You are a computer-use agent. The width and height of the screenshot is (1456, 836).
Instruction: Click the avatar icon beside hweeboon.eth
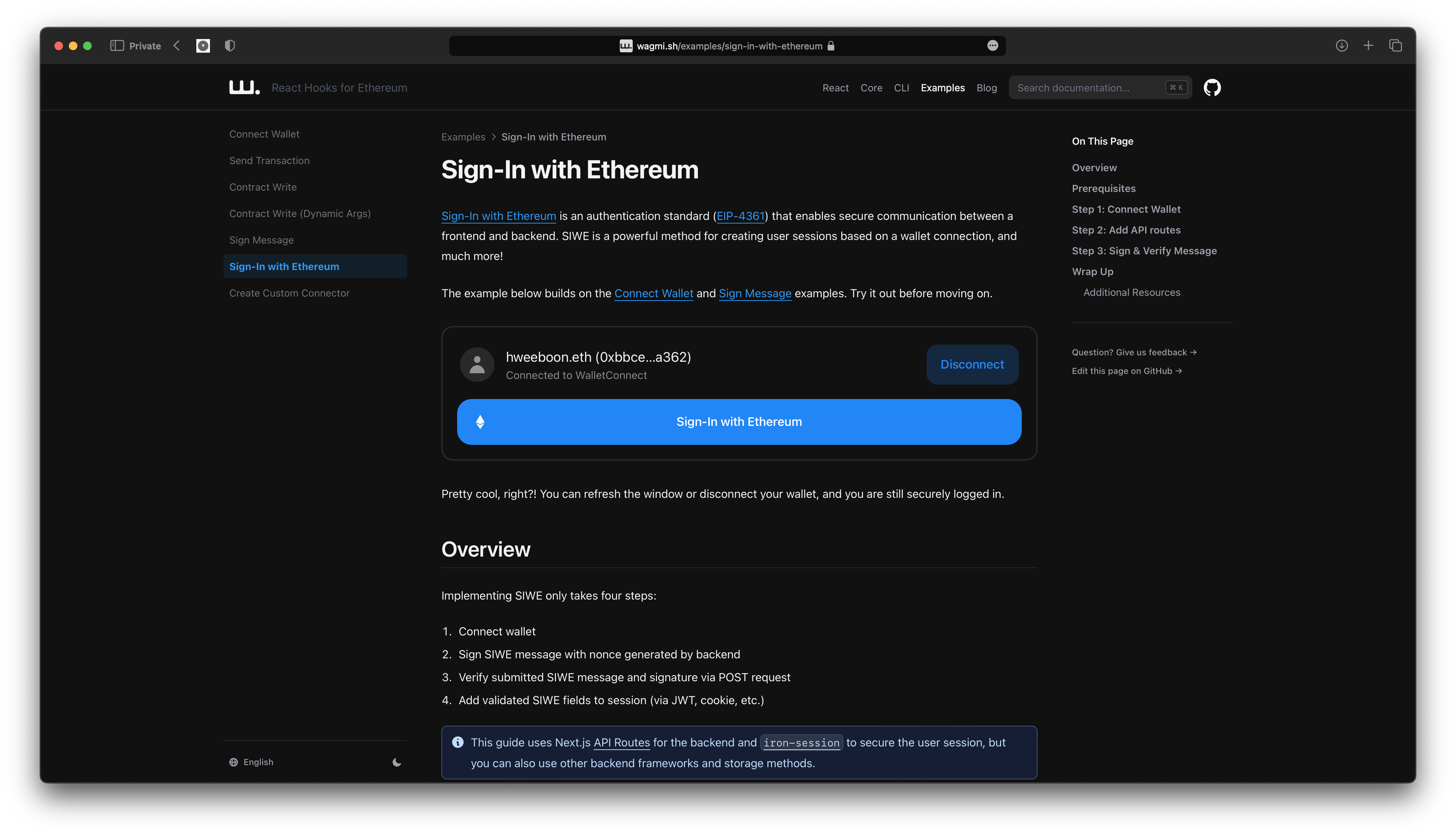(x=476, y=364)
